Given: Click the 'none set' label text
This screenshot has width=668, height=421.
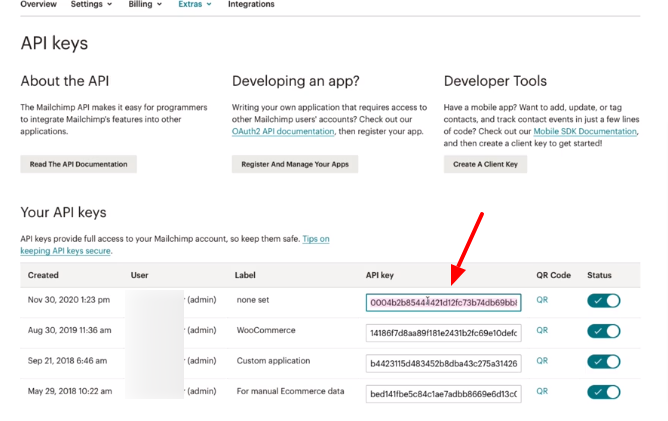Looking at the screenshot, I should (253, 300).
